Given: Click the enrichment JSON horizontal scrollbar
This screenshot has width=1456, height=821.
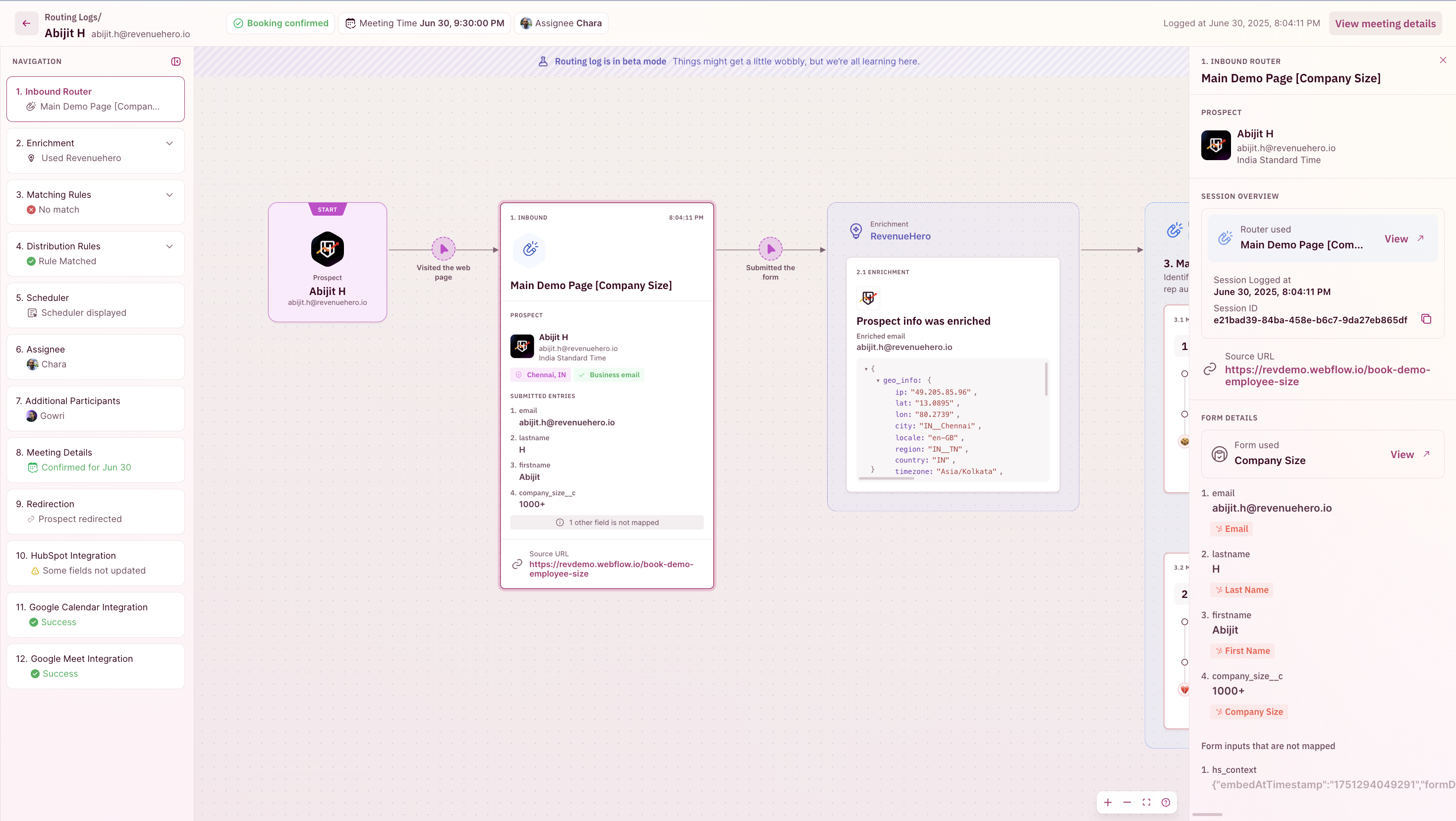Looking at the screenshot, I should (x=886, y=478).
